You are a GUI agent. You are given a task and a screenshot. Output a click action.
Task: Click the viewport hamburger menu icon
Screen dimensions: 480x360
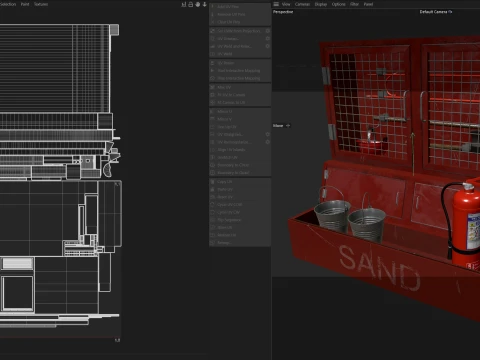click(x=276, y=4)
